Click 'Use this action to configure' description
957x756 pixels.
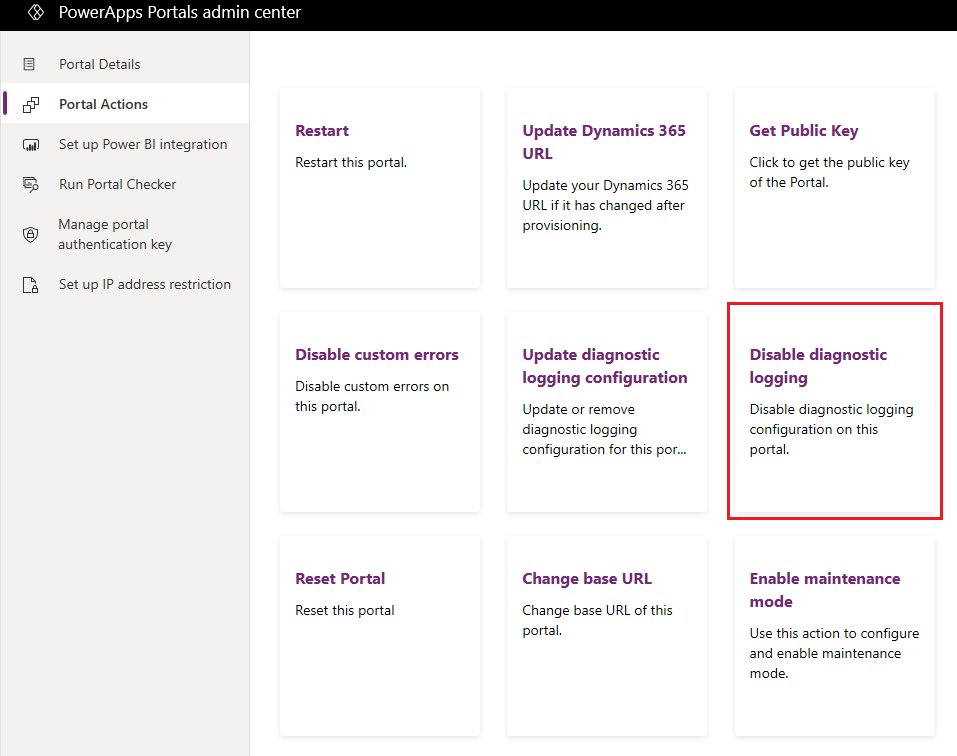point(834,653)
